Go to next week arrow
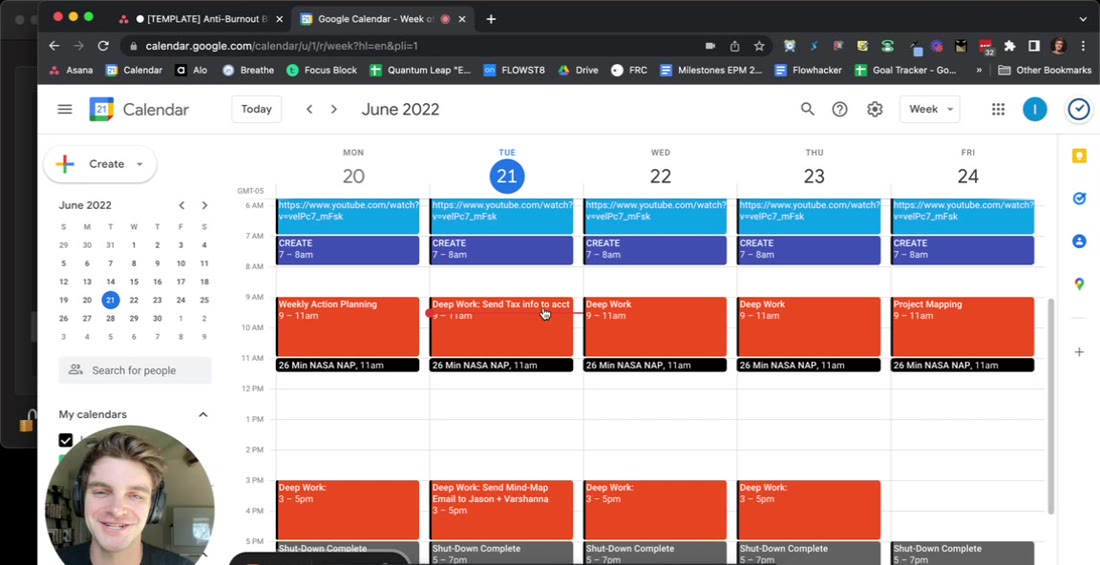The height and width of the screenshot is (565, 1100). pos(334,109)
